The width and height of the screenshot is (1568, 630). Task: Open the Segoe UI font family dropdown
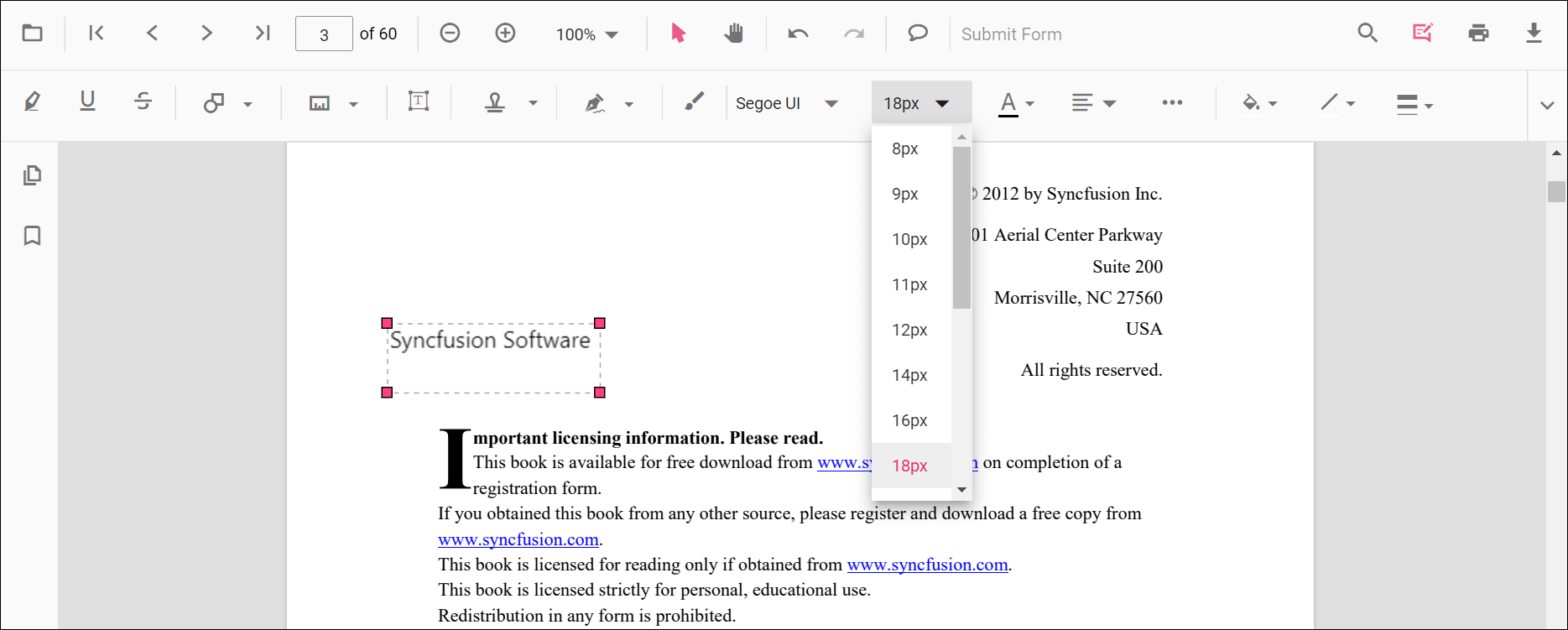click(x=786, y=103)
